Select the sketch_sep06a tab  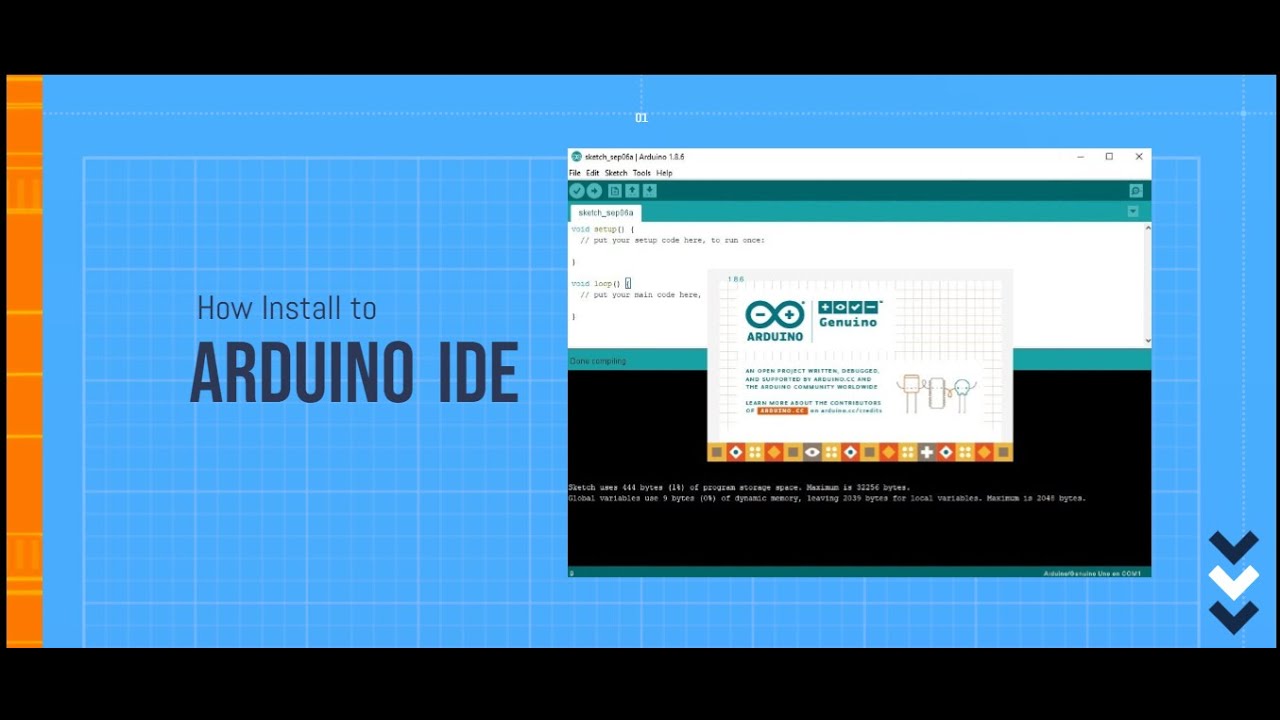pos(606,213)
